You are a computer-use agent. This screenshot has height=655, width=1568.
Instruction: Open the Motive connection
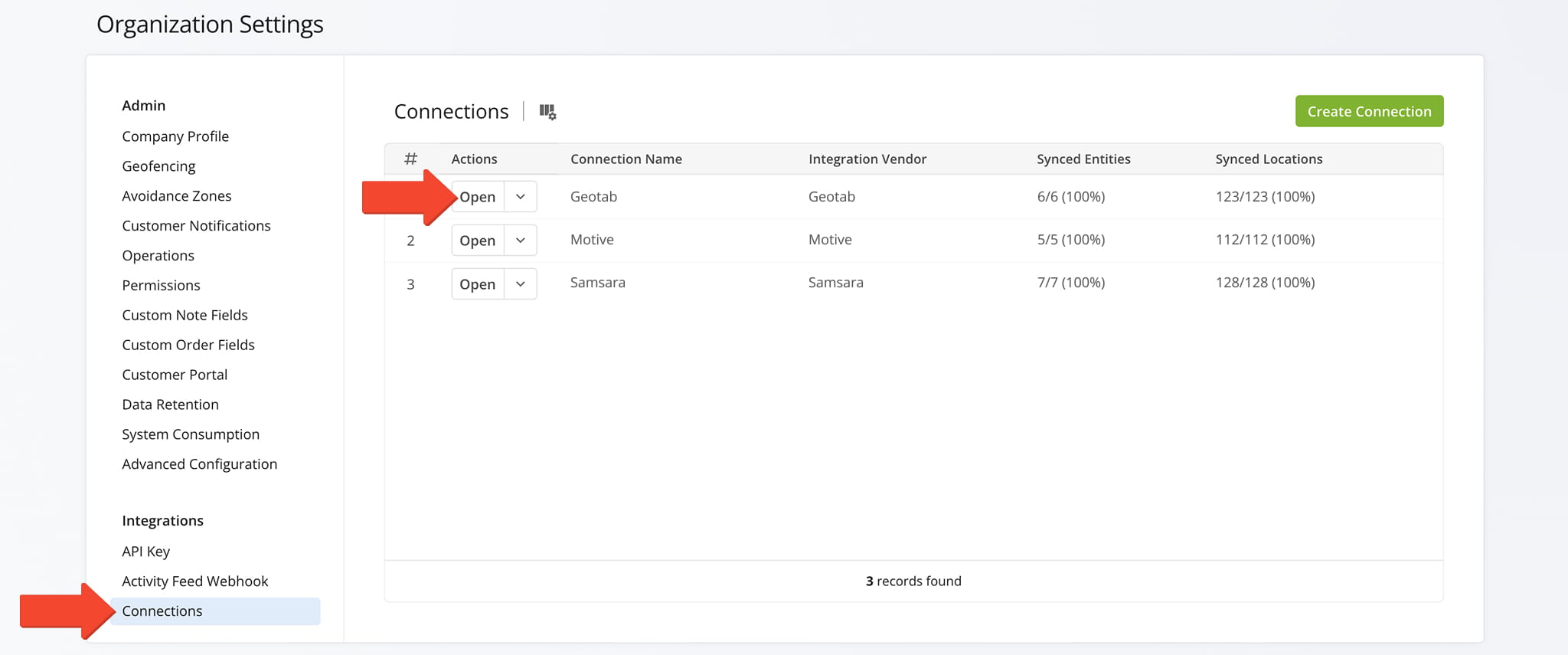tap(478, 241)
